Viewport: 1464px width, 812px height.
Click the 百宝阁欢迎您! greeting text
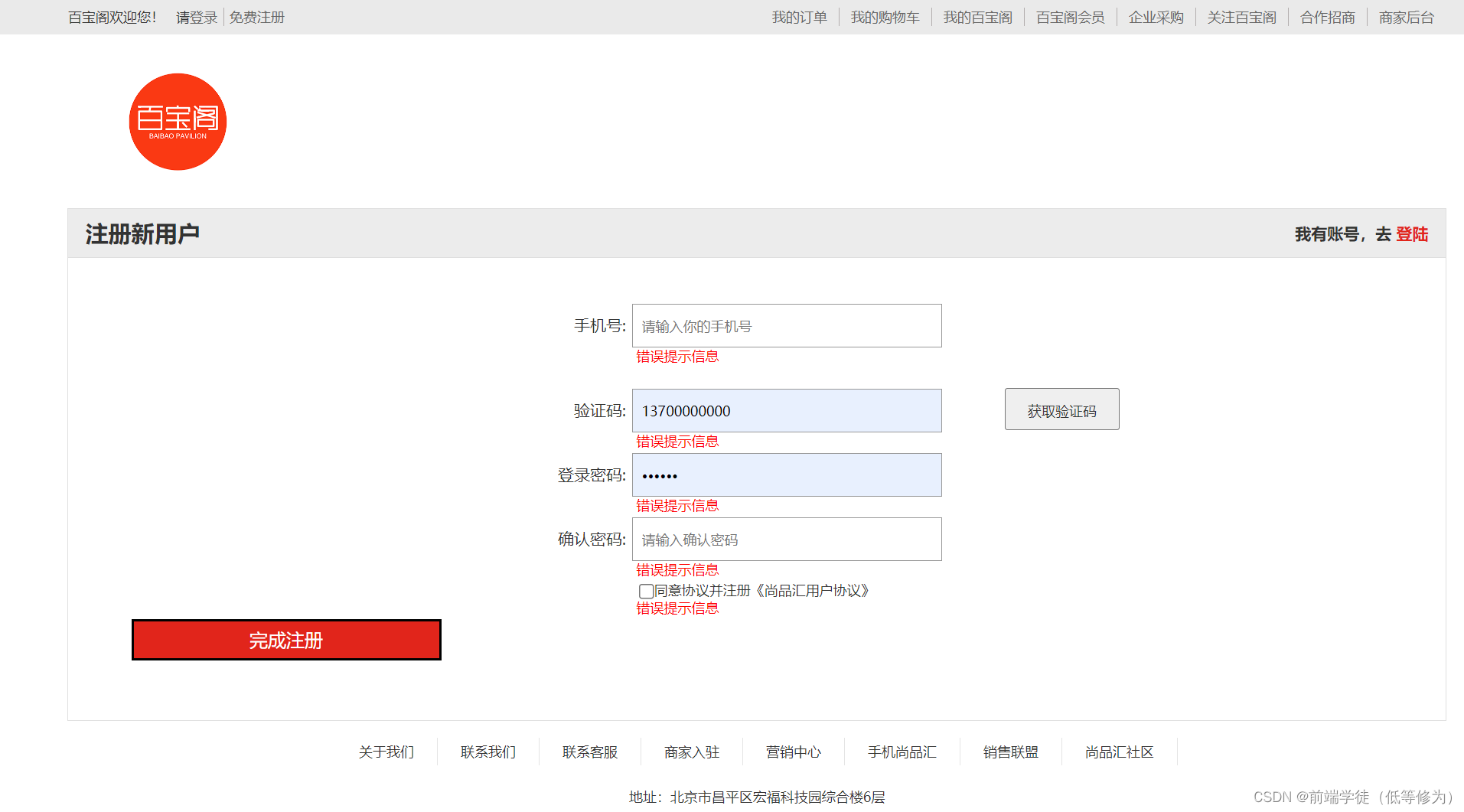112,17
